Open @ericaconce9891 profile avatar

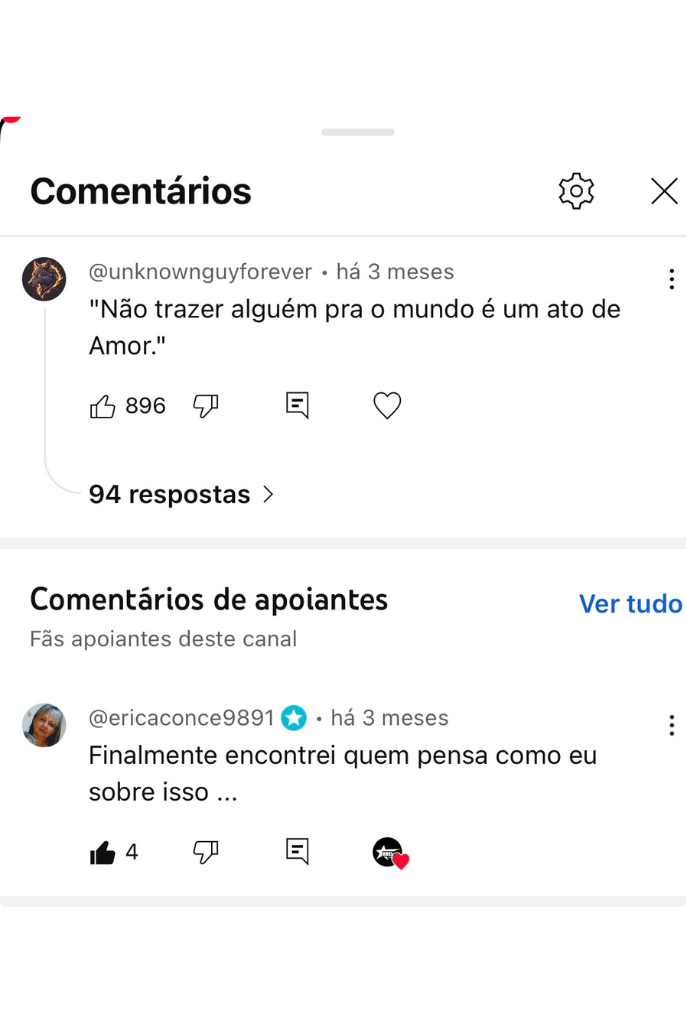(44, 725)
